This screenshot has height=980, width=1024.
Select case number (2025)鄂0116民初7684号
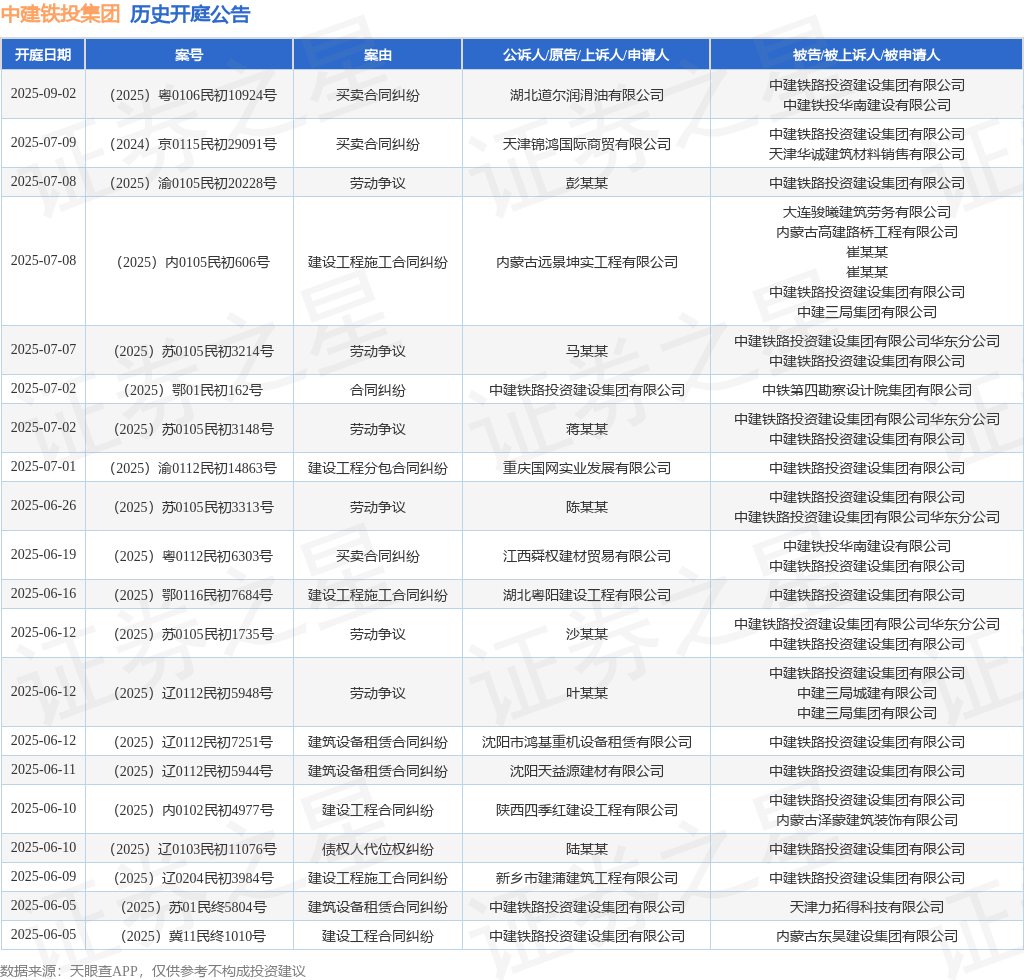(x=193, y=595)
